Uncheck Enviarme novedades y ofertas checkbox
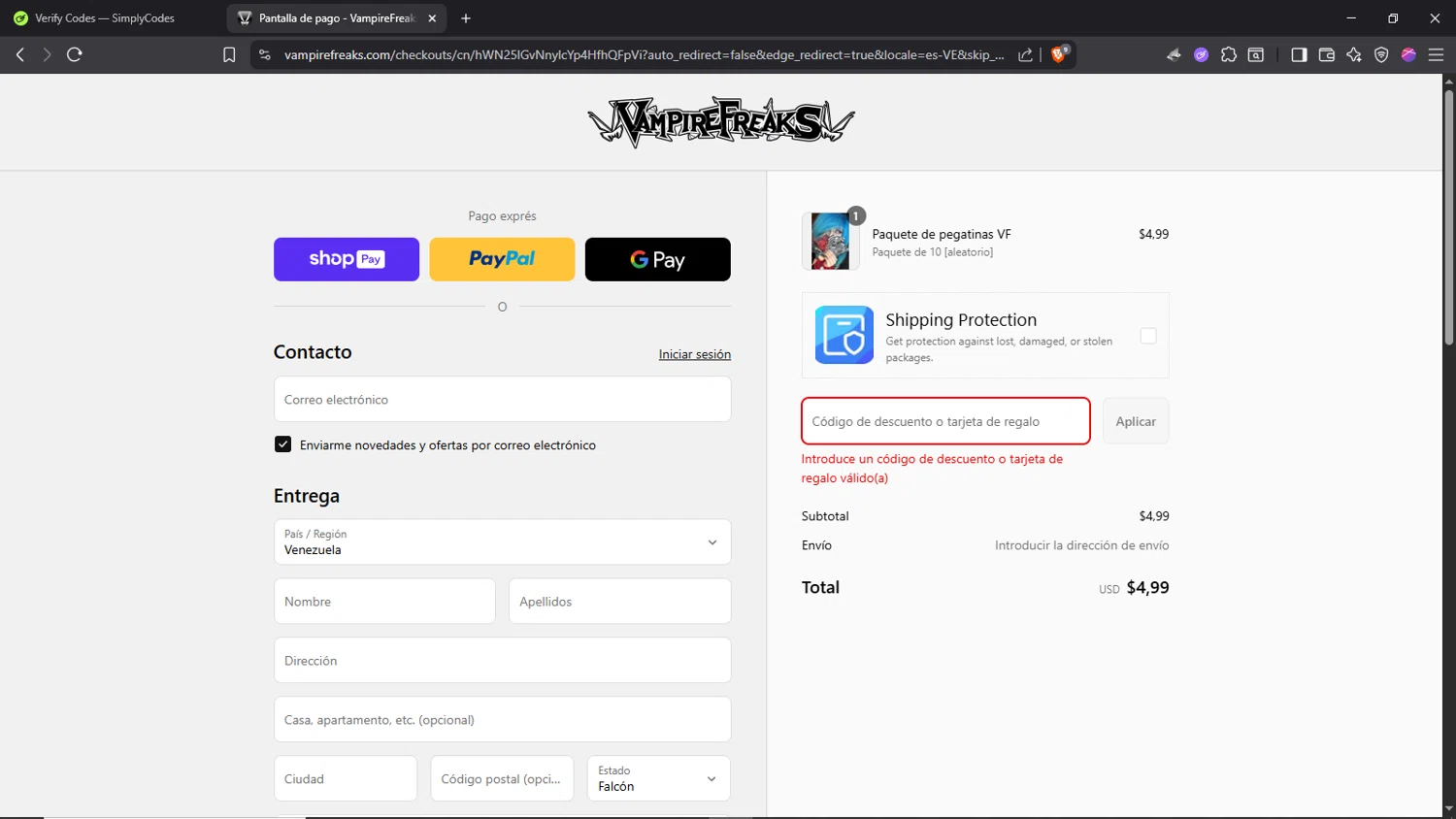Viewport: 1456px width, 819px height. point(282,444)
